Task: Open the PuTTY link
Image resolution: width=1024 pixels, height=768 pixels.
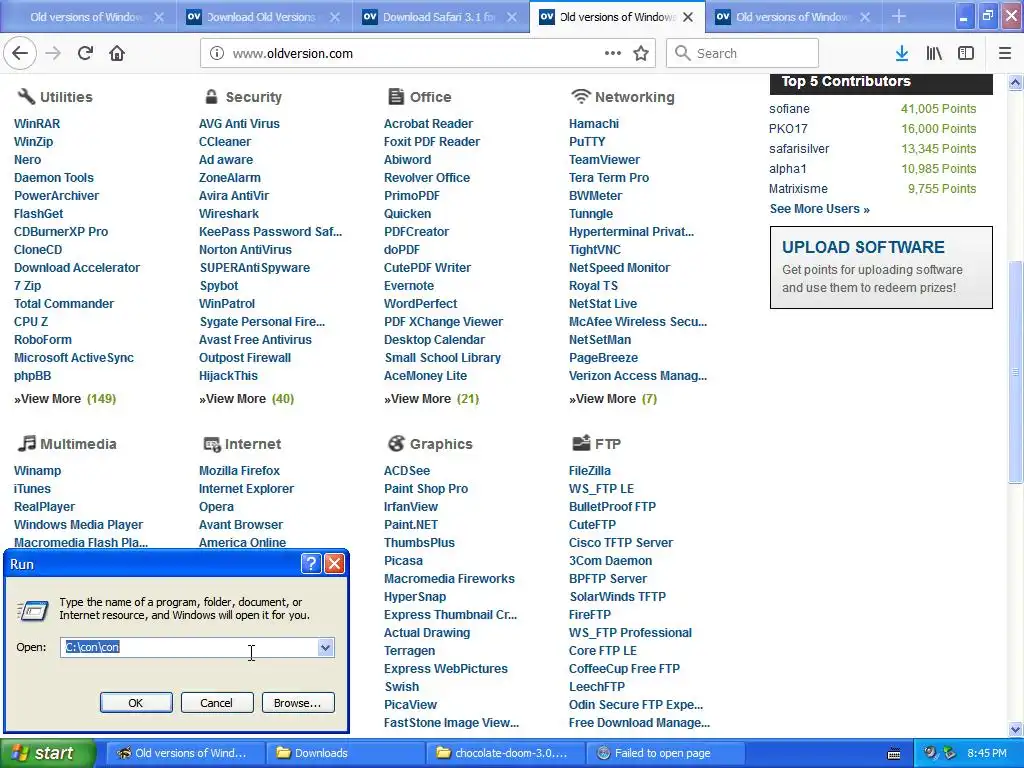Action: [x=587, y=142]
